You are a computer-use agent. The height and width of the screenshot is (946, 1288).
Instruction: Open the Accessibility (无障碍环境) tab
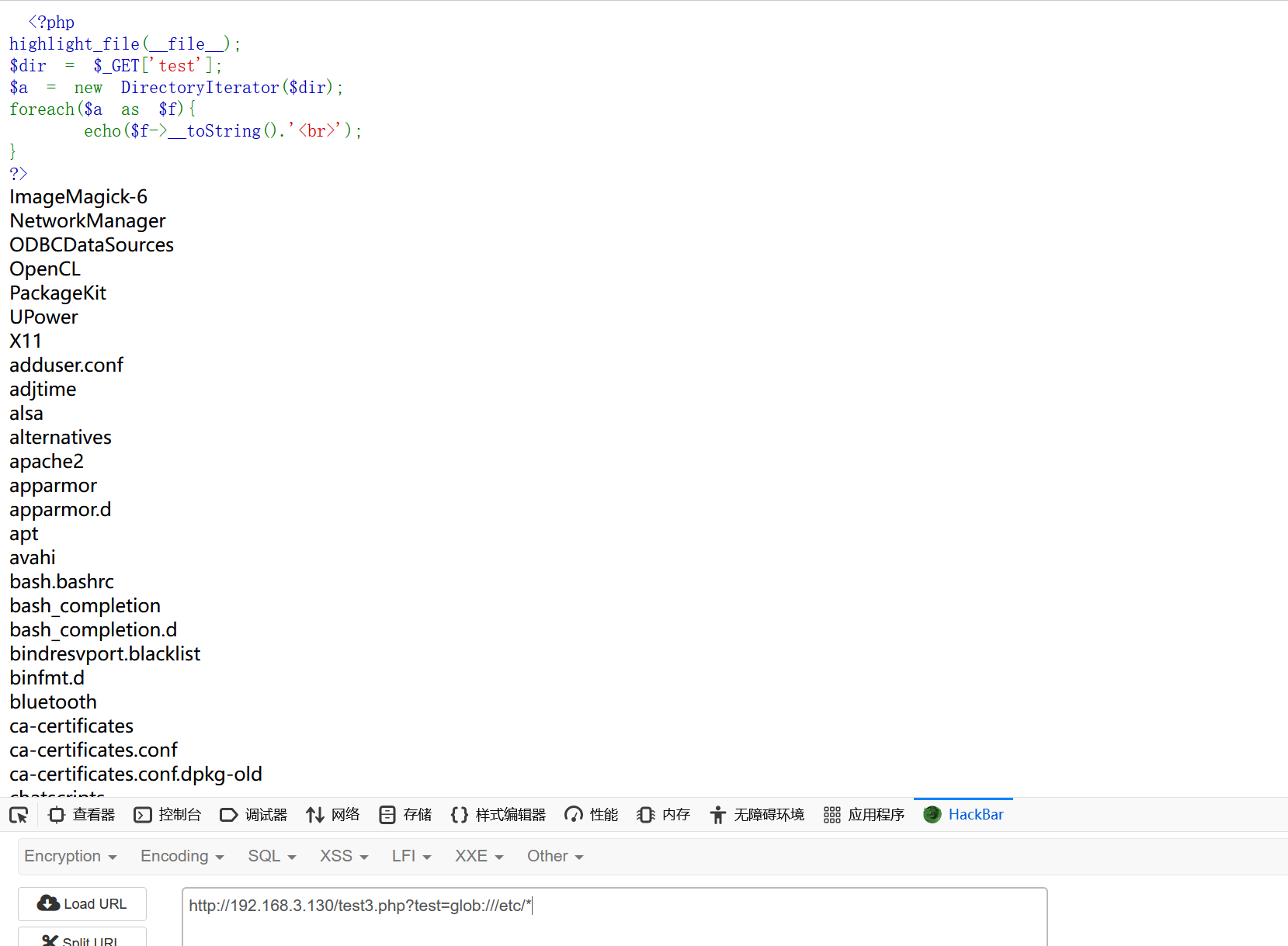click(757, 815)
